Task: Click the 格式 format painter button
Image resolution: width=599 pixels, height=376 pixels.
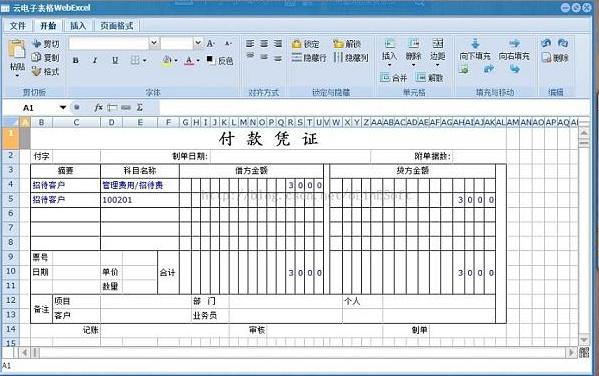Action: 46,71
